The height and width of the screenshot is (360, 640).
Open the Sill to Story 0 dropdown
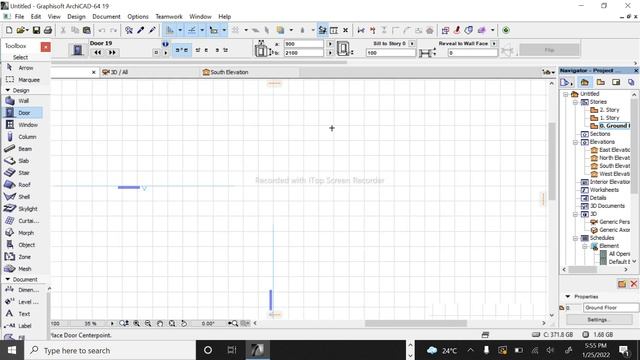412,43
